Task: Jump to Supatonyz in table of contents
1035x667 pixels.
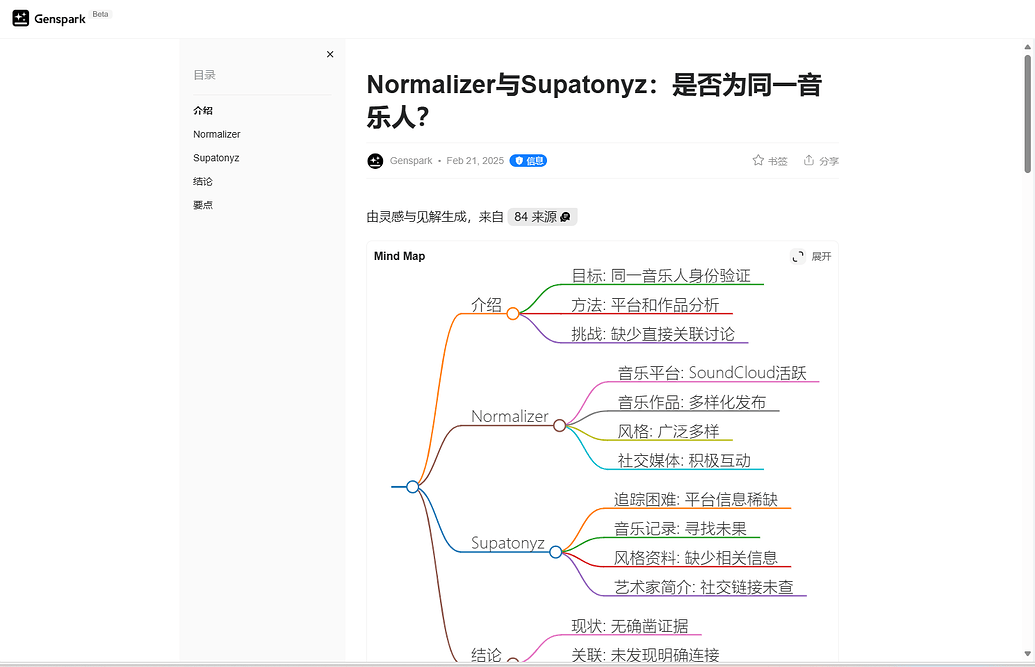Action: pyautogui.click(x=216, y=158)
